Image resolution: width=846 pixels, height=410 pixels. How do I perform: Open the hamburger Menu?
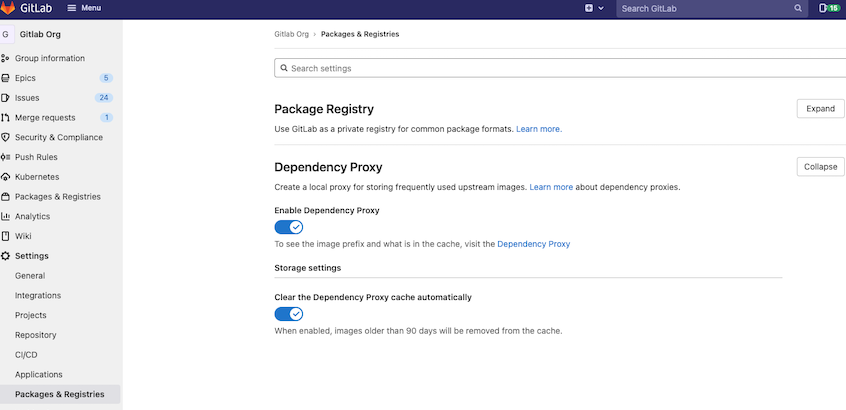coord(84,8)
